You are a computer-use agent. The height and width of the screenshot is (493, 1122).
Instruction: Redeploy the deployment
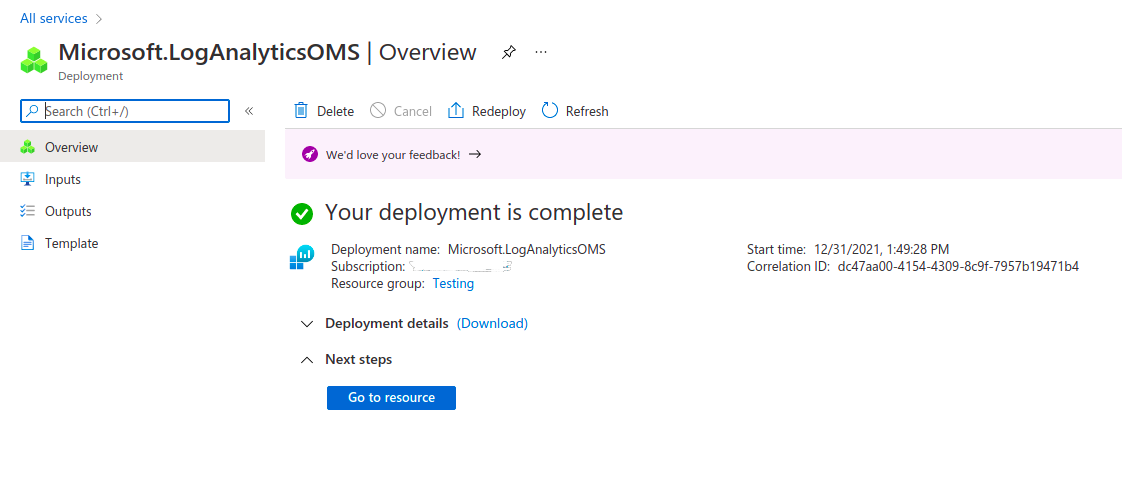(487, 111)
